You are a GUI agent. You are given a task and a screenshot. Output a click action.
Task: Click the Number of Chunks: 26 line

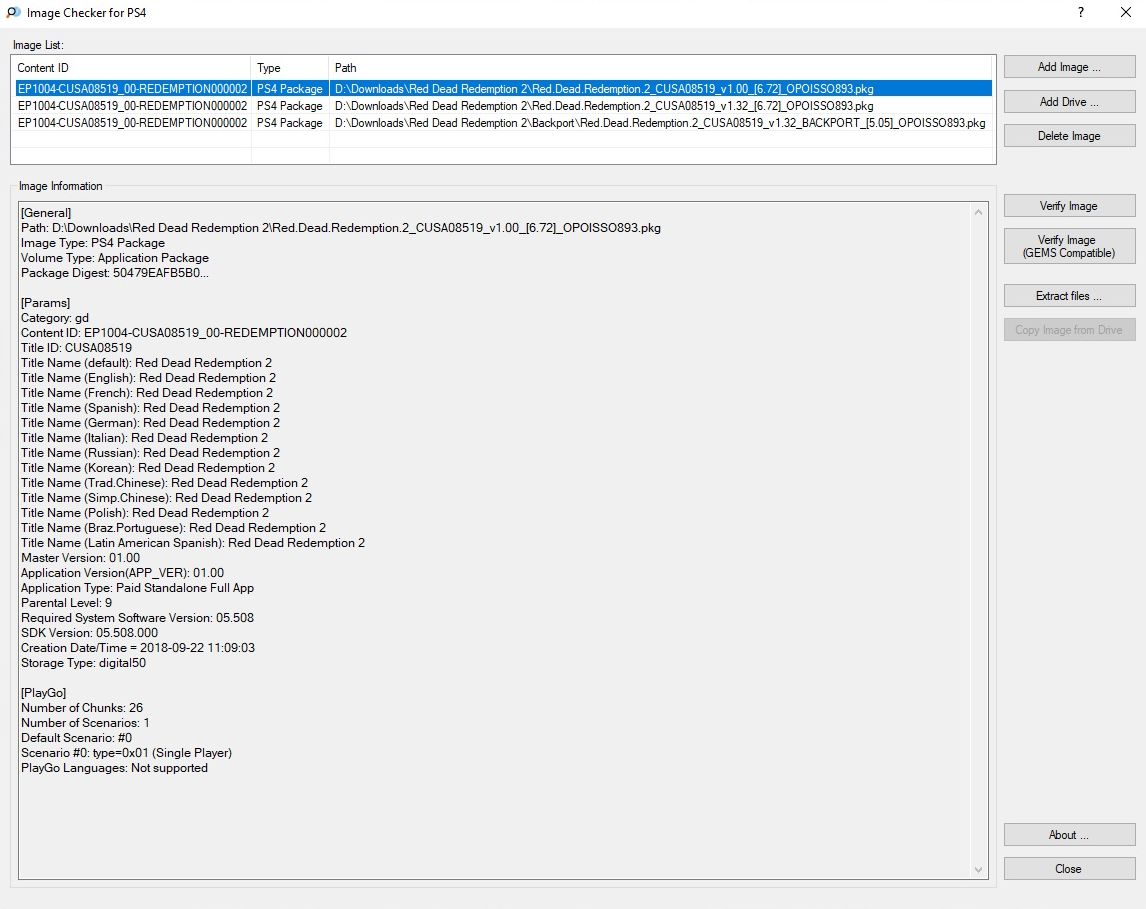click(82, 707)
